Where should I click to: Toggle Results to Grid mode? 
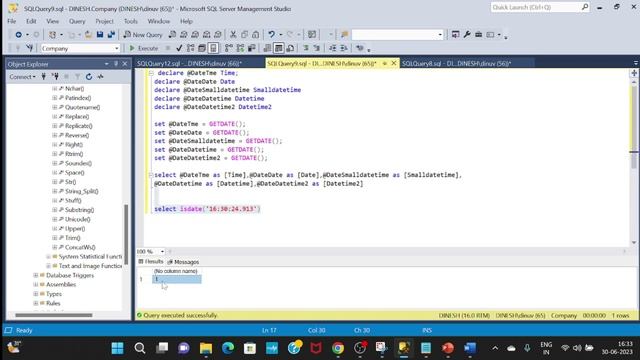click(x=278, y=48)
